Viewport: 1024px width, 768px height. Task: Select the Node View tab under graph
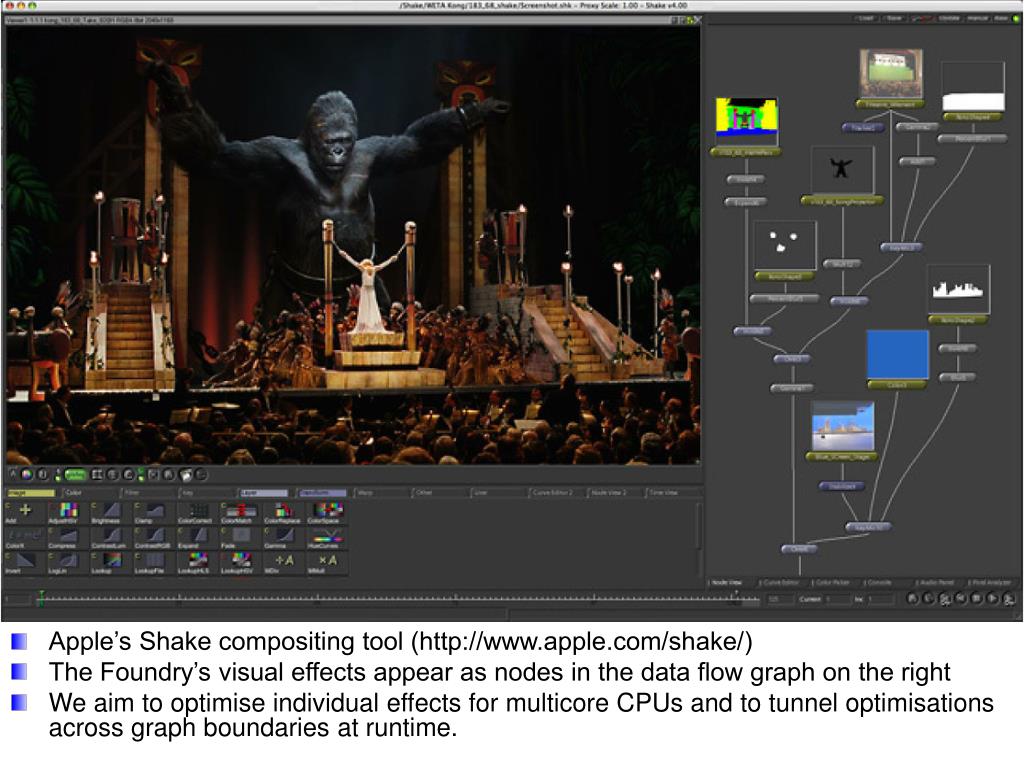coord(726,582)
